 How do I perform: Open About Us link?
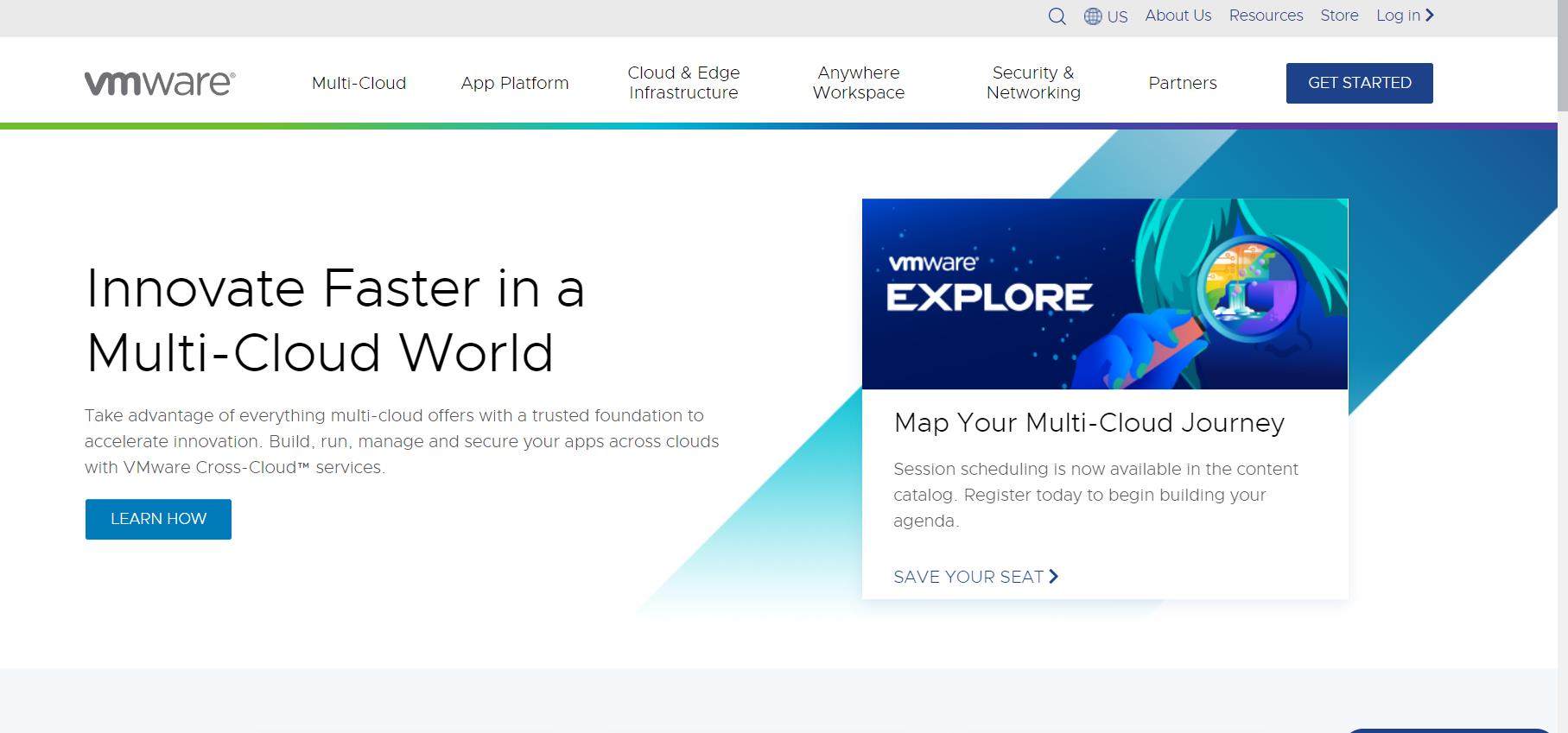pos(1178,16)
